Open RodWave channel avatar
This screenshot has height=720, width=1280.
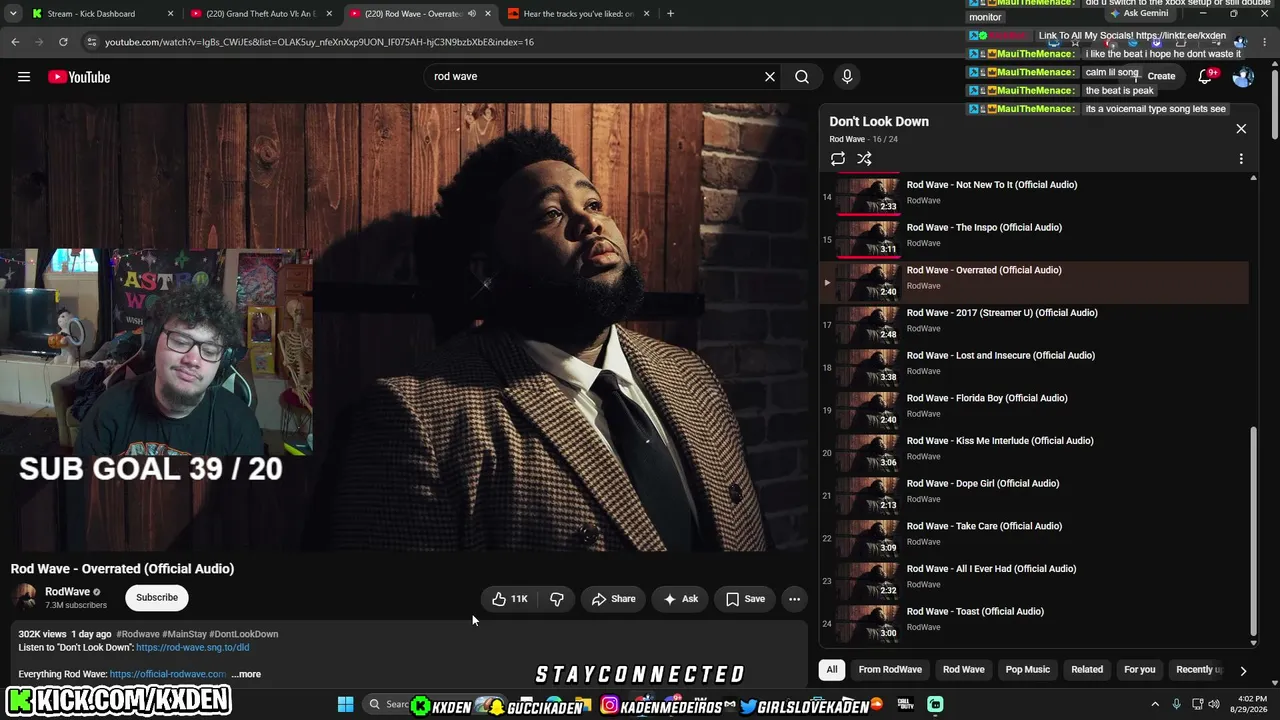pos(26,597)
